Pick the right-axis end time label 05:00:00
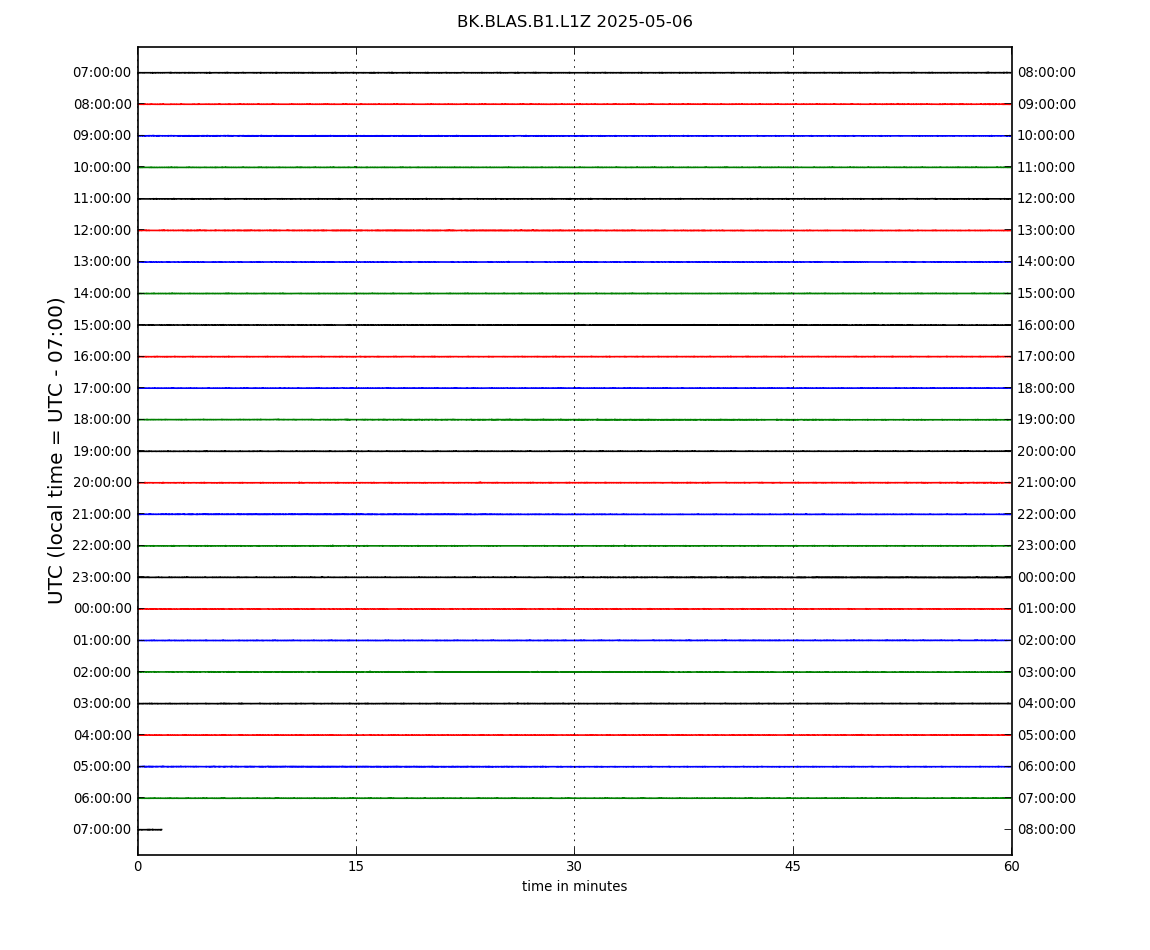 click(1047, 735)
